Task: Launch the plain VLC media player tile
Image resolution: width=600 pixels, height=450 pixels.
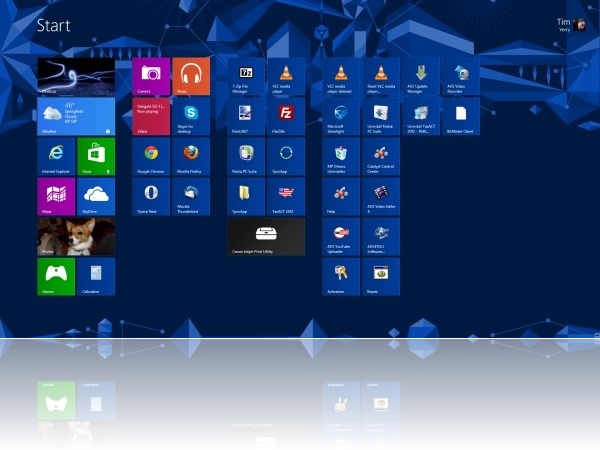Action: [x=286, y=77]
